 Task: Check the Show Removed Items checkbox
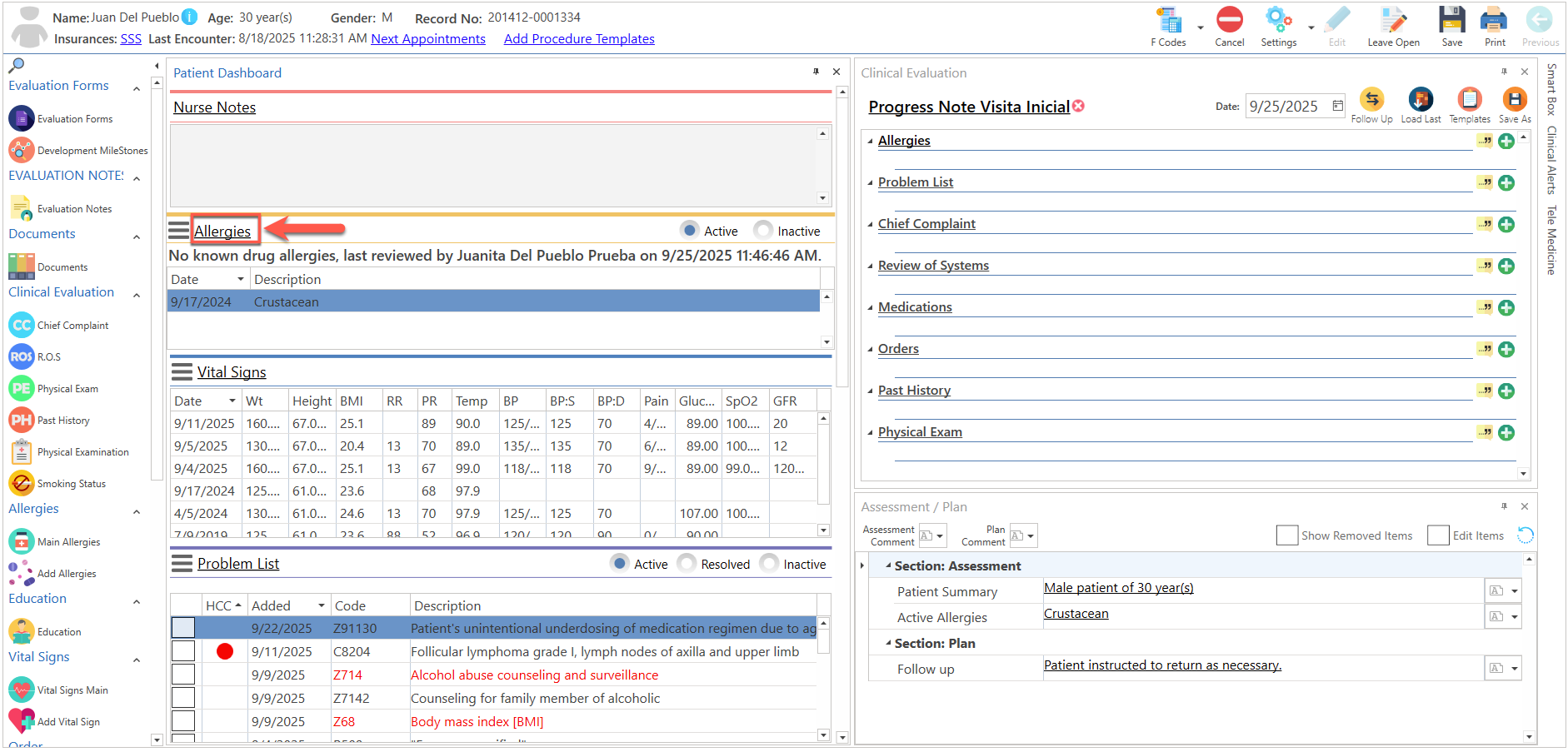click(1287, 535)
